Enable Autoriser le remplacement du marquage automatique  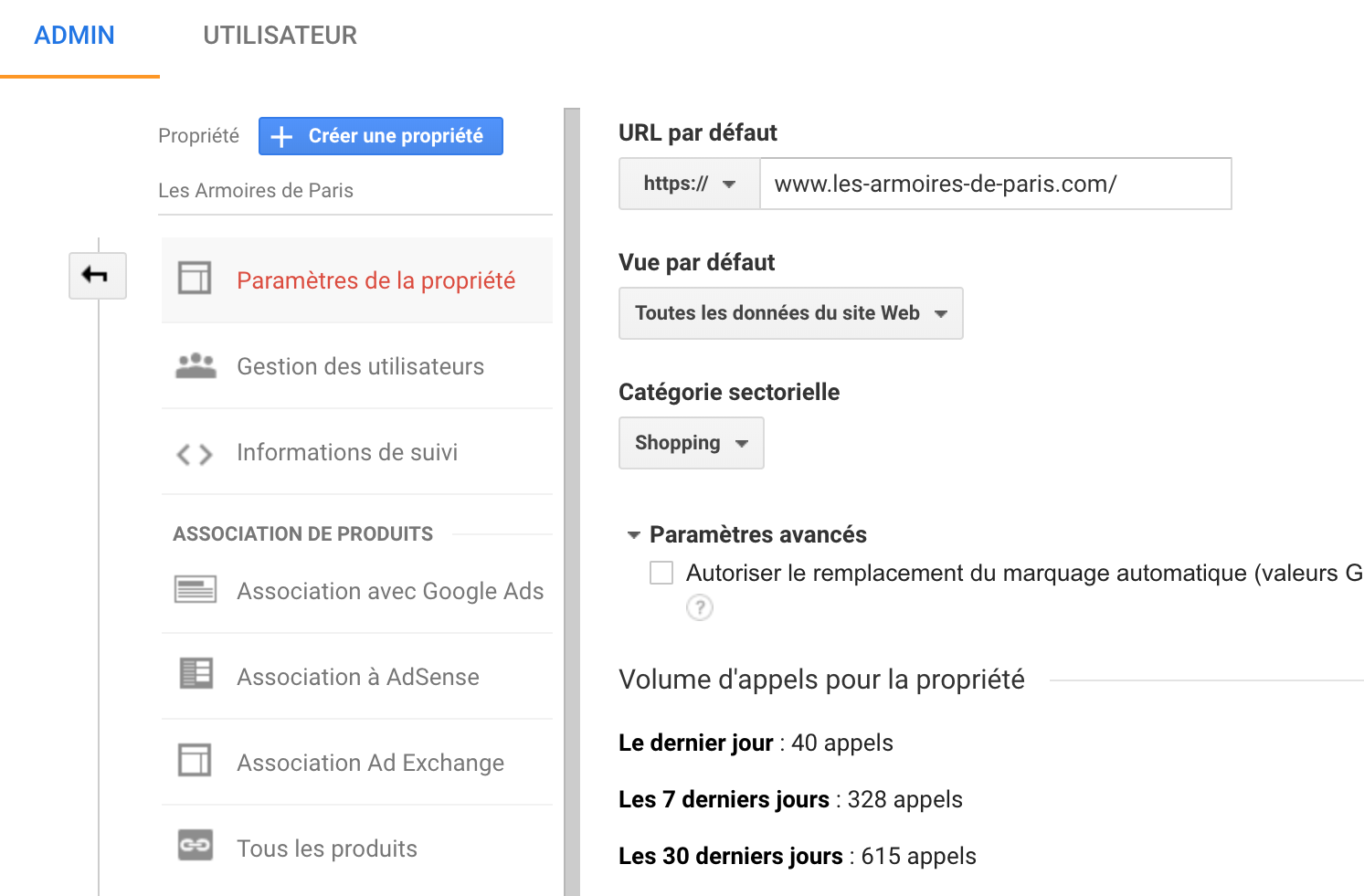click(661, 573)
